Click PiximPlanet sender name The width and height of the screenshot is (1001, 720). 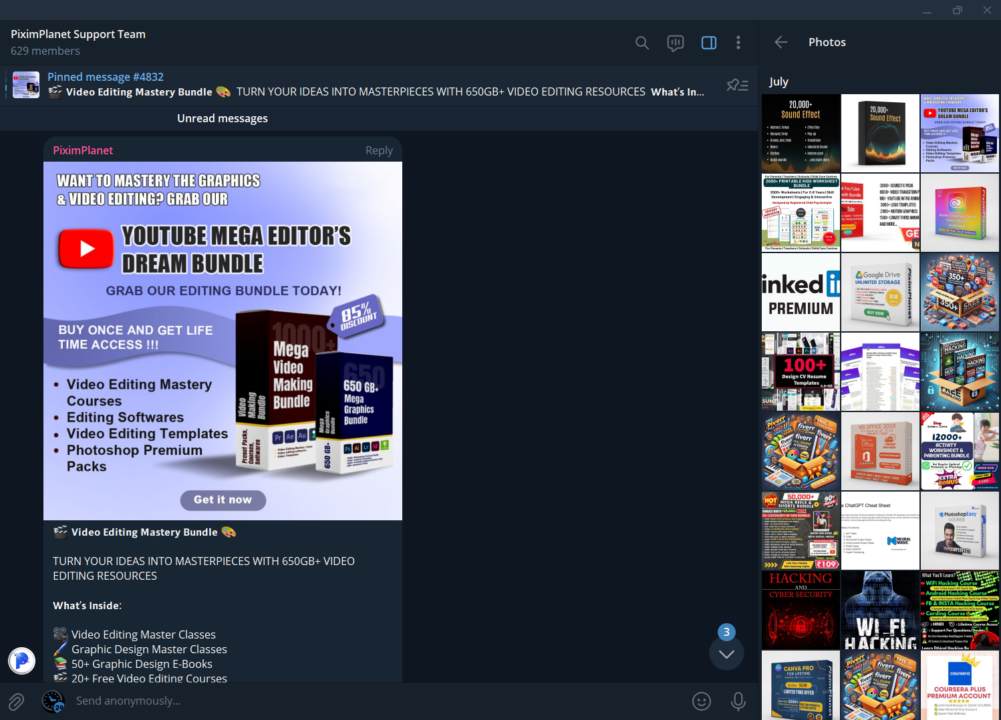pos(82,151)
